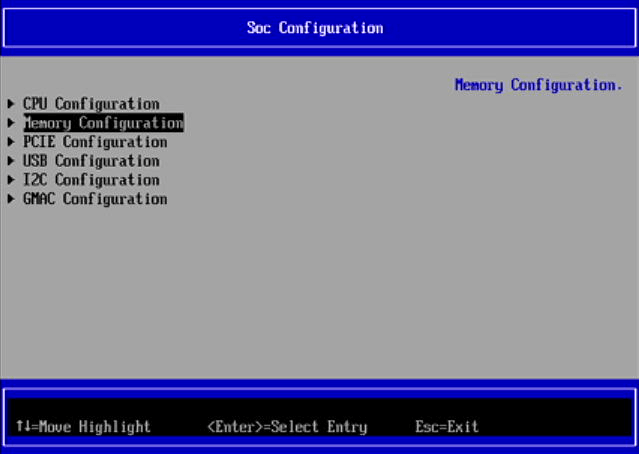Click the Soc Configuration title

pos(315,27)
